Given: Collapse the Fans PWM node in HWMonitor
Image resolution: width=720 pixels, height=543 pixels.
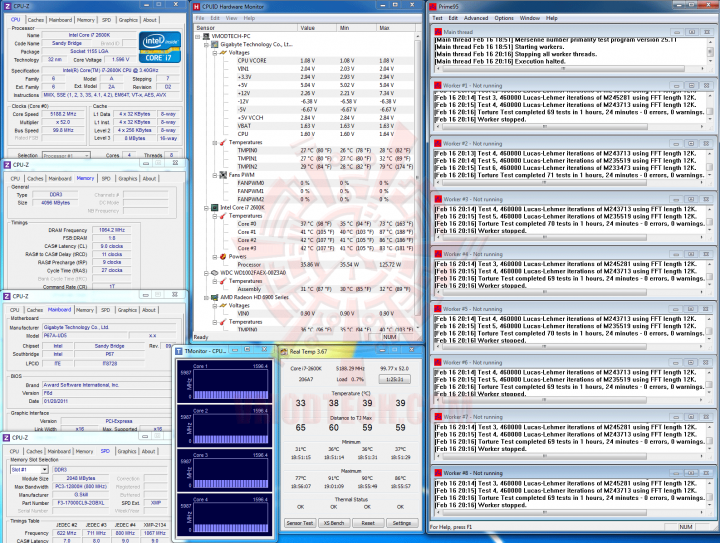Looking at the screenshot, I should pyautogui.click(x=214, y=175).
